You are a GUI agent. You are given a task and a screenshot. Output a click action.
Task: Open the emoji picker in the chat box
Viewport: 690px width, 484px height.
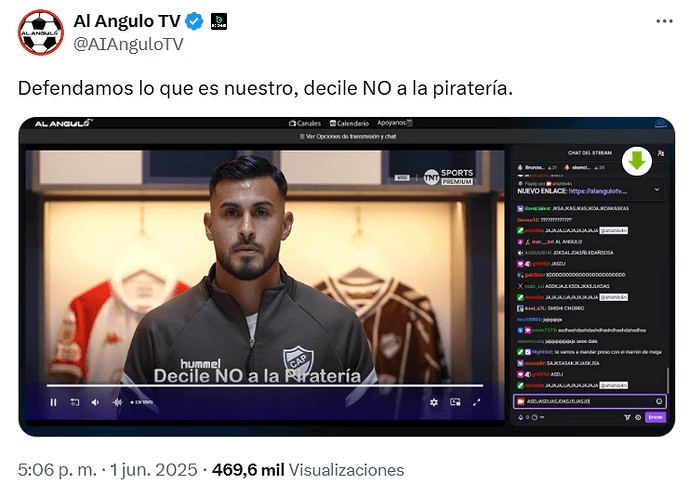coord(659,401)
